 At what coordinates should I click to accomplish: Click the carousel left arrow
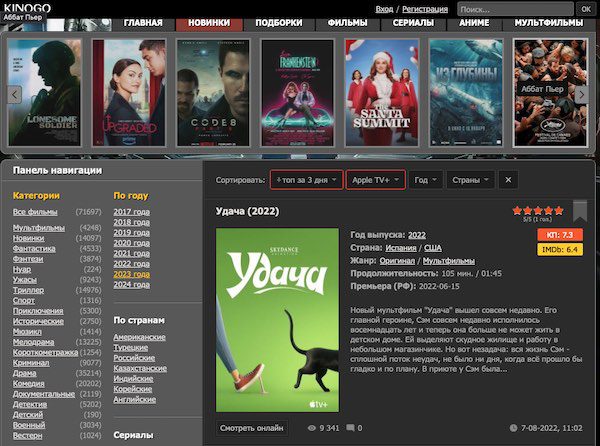(x=15, y=94)
